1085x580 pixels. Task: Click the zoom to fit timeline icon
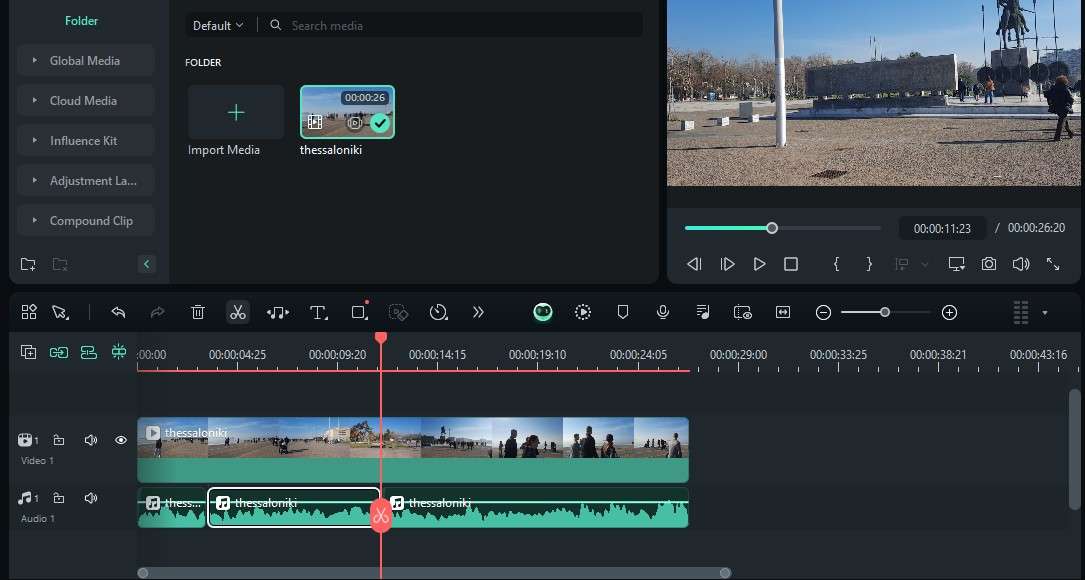pos(783,312)
